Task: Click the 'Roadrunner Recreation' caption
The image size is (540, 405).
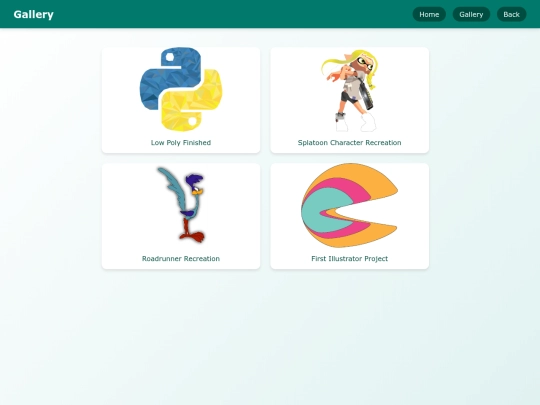Action: click(181, 259)
